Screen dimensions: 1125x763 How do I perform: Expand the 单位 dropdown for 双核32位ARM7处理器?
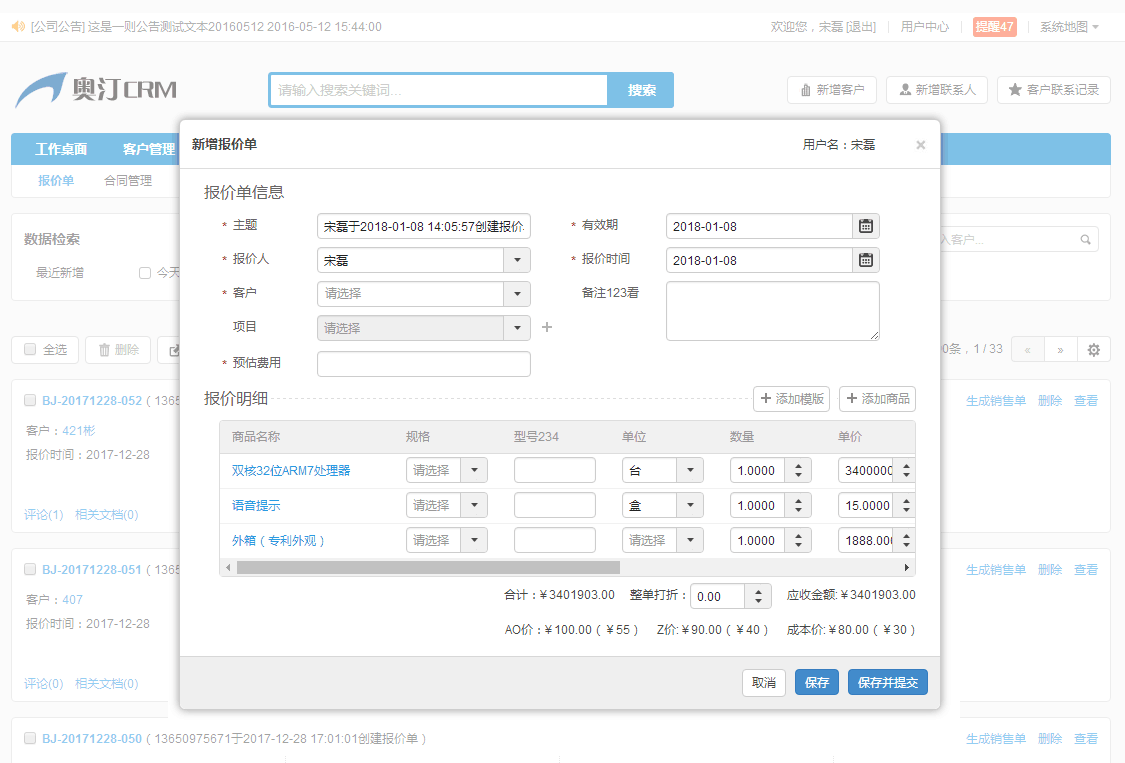690,470
